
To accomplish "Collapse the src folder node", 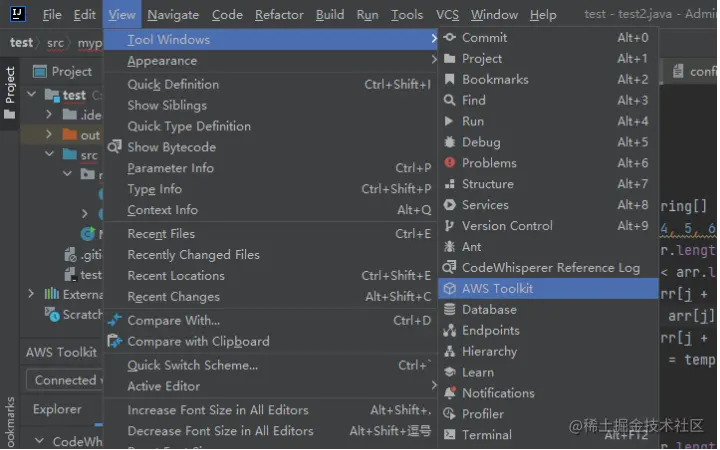I will pos(49,154).
